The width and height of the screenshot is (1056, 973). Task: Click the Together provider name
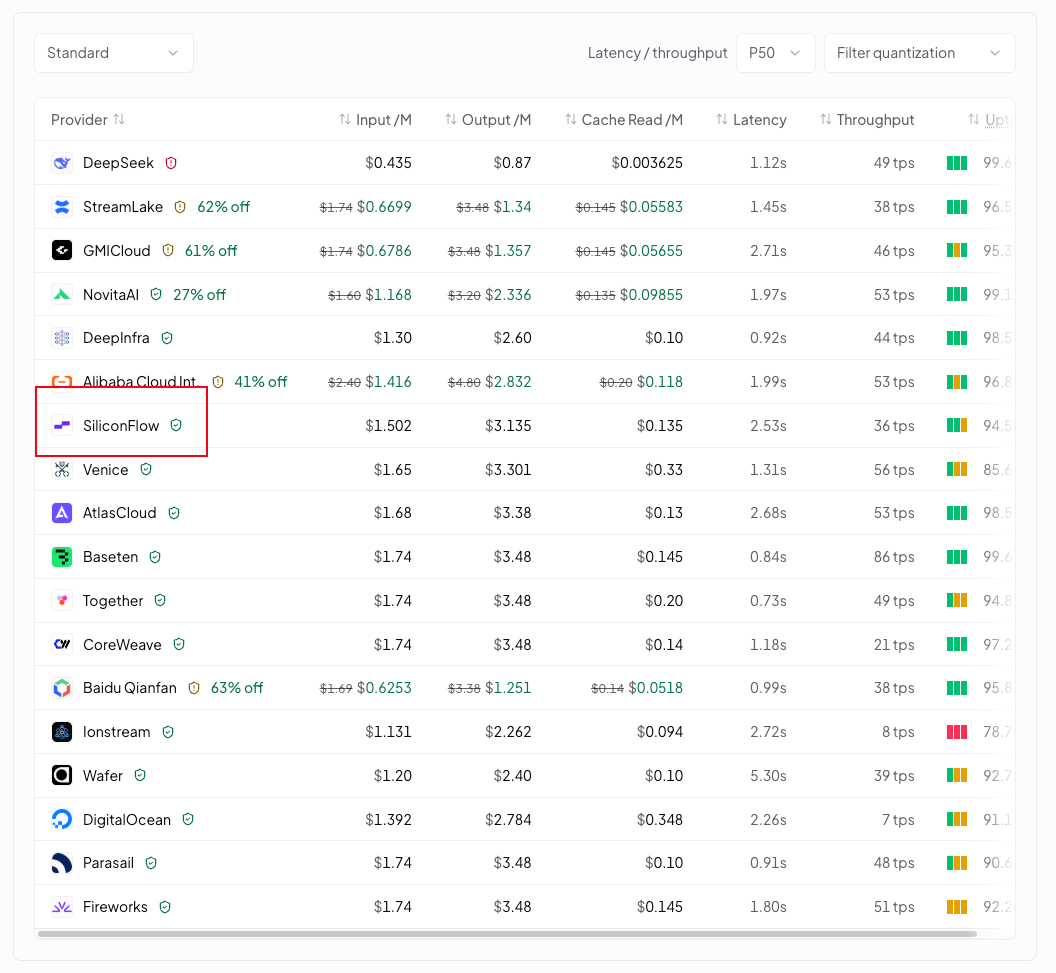click(x=113, y=601)
